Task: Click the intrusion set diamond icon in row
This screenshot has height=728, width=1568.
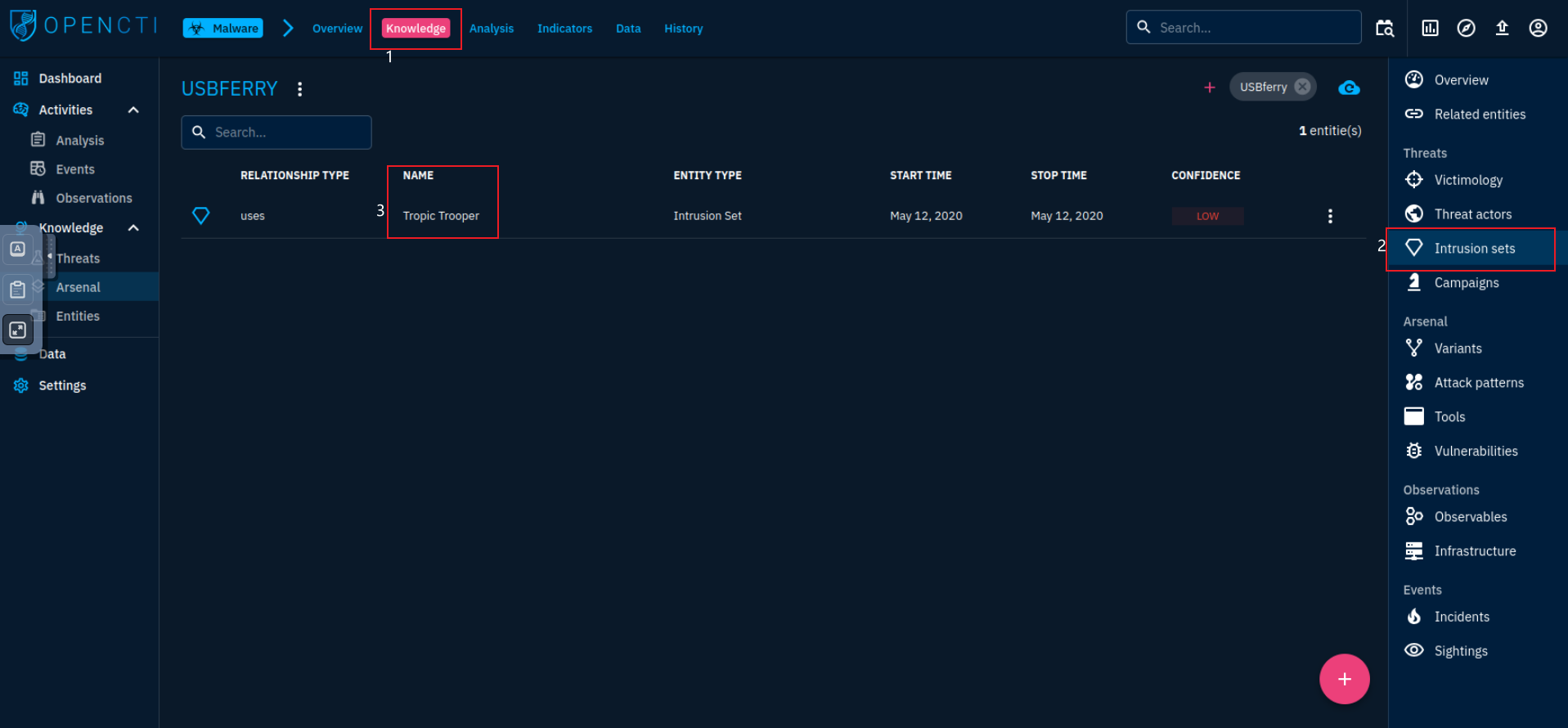Action: pyautogui.click(x=200, y=216)
